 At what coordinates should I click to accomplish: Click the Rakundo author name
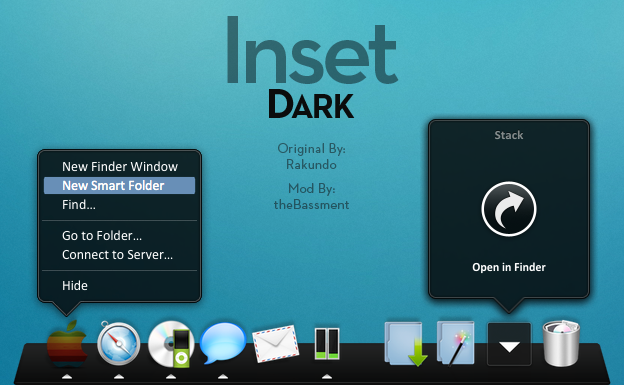click(311, 164)
